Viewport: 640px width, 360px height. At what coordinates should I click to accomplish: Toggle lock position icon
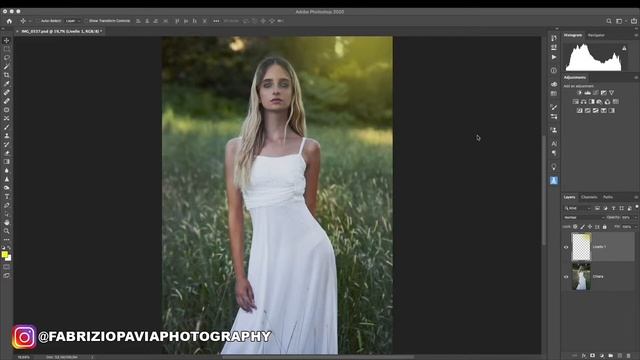[590, 227]
